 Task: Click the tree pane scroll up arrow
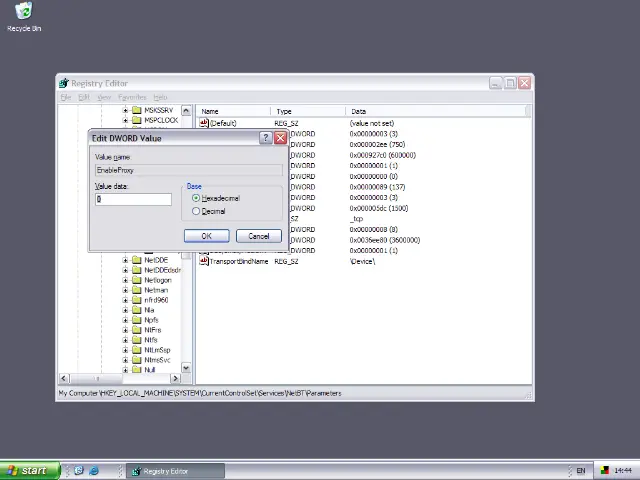[x=186, y=111]
